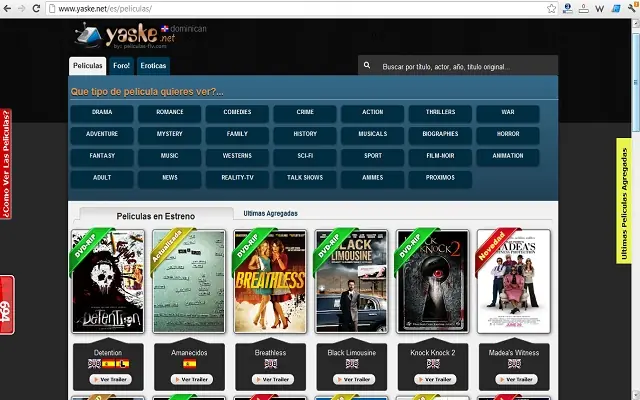Image resolution: width=640 pixels, height=400 pixels.
Task: Open the red ¿Como Ver Las Peliculas? side tab
Action: (x=6, y=164)
